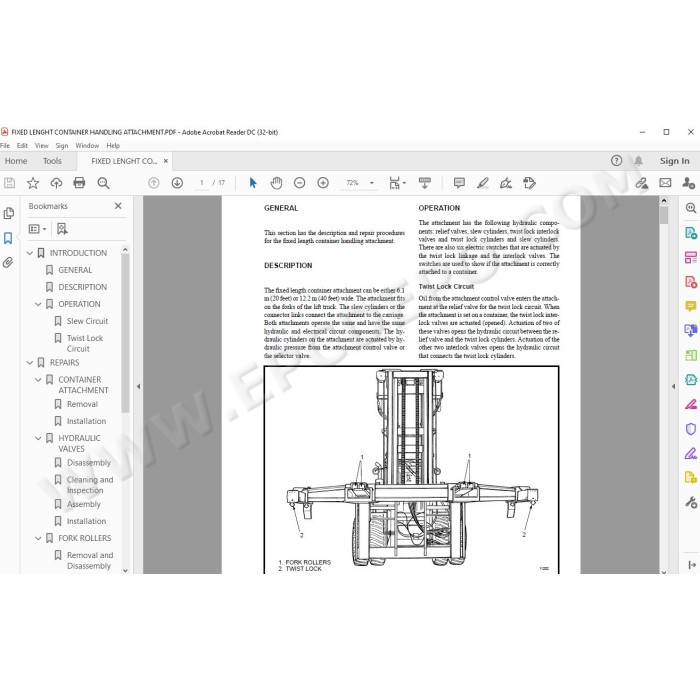The height and width of the screenshot is (700, 700).
Task: Jump to GENERAL bookmark
Action: point(75,270)
